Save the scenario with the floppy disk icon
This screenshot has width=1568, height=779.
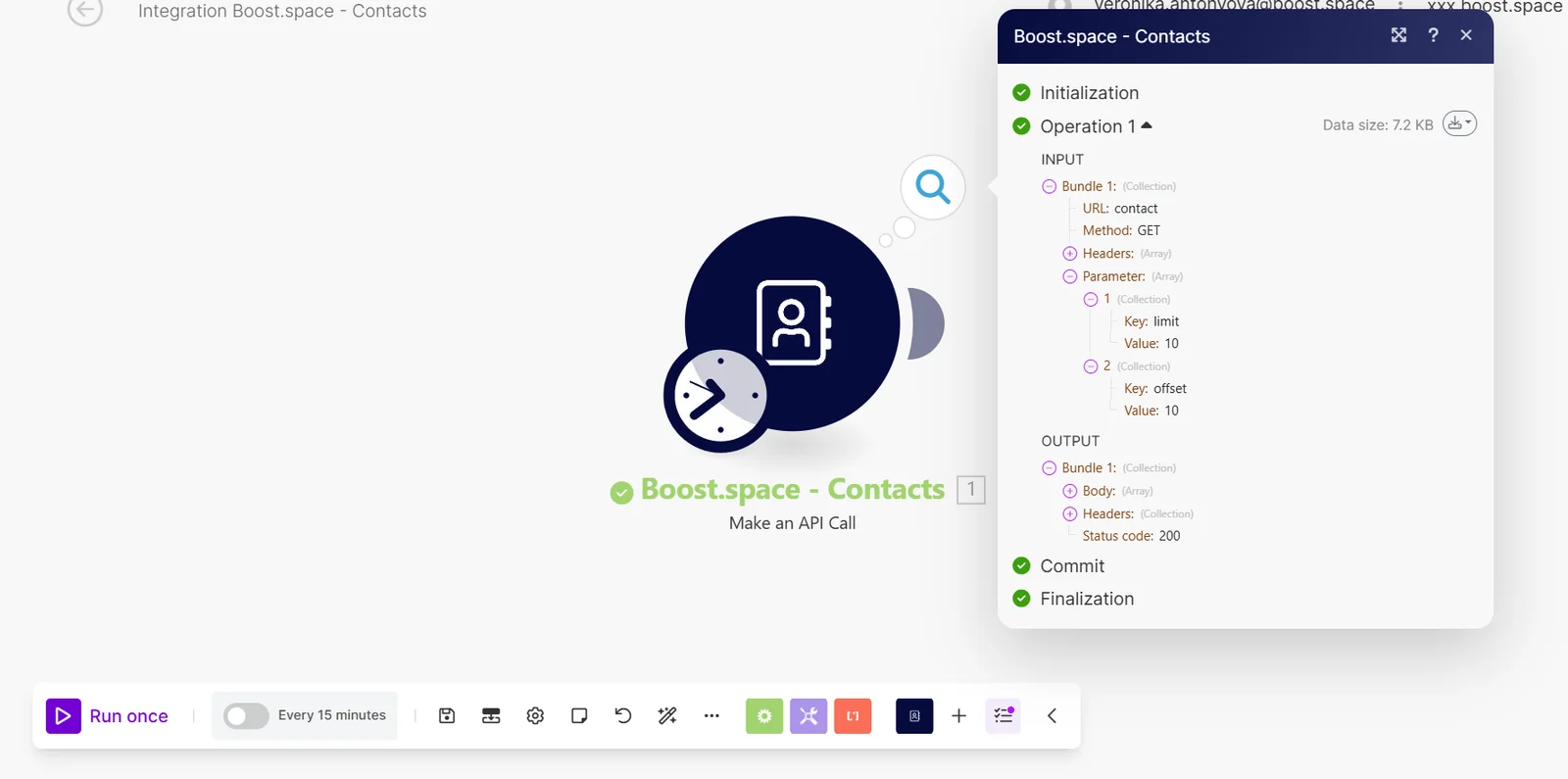click(x=447, y=716)
